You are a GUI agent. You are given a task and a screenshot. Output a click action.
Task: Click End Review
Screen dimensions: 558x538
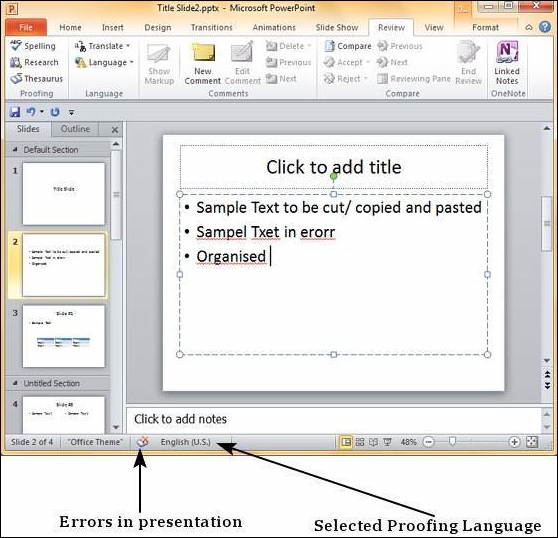click(x=468, y=63)
